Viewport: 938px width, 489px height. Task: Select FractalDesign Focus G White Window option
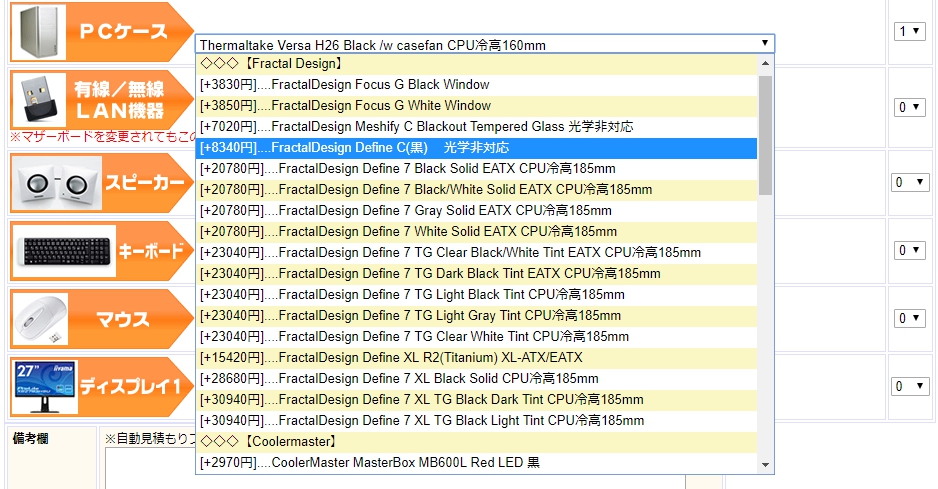point(476,105)
